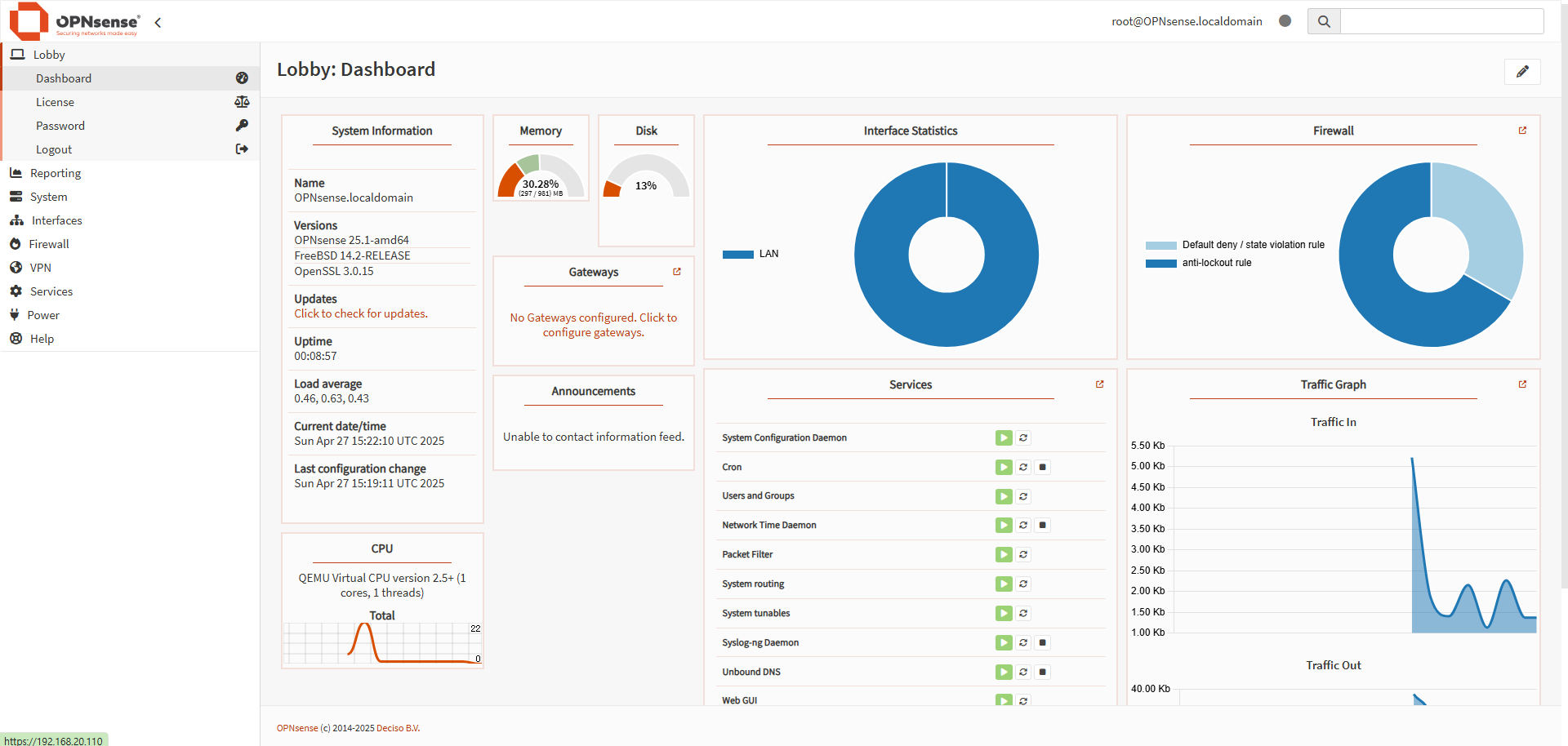
Task: Click the Deciso B.V. footer link
Action: pyautogui.click(x=399, y=728)
